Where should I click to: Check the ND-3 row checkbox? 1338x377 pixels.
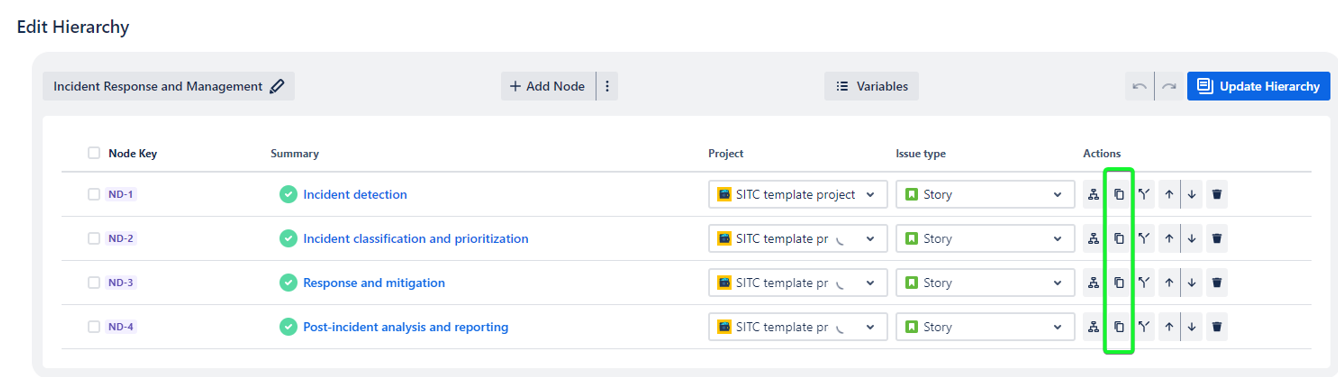pyautogui.click(x=94, y=283)
